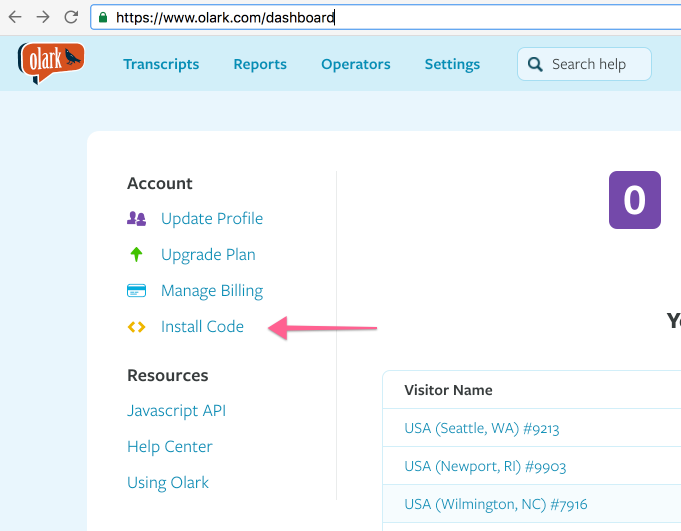Select visitor USA (Newport, RI) #9903
The width and height of the screenshot is (681, 531).
(x=485, y=466)
